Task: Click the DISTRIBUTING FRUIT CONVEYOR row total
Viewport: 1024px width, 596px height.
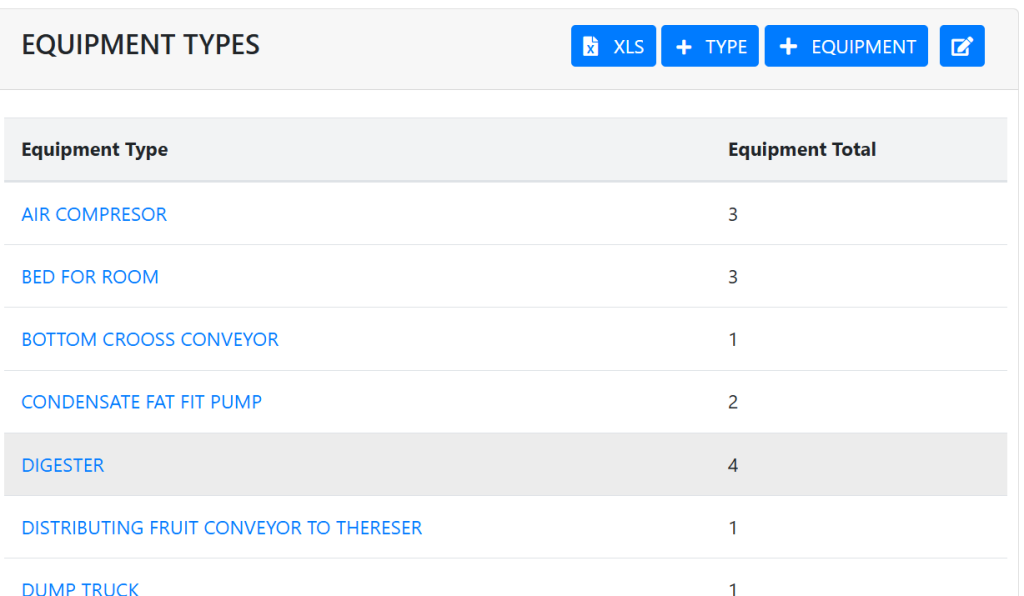Action: 733,528
